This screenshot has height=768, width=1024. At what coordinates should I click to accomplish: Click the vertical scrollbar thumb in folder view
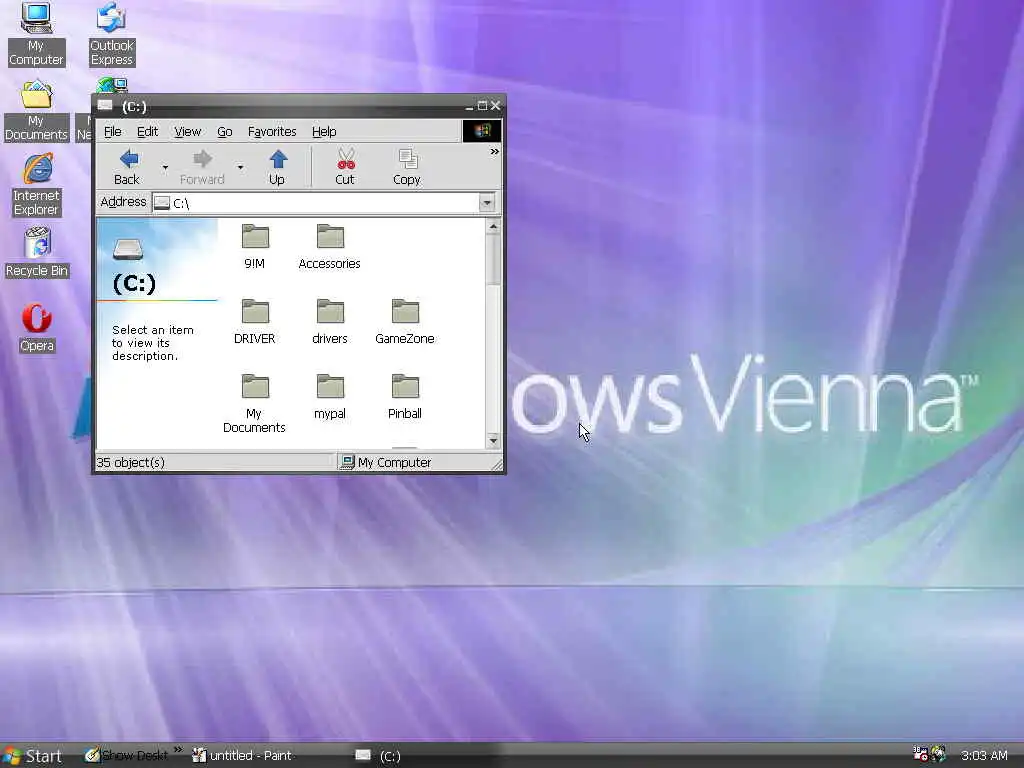pos(493,260)
